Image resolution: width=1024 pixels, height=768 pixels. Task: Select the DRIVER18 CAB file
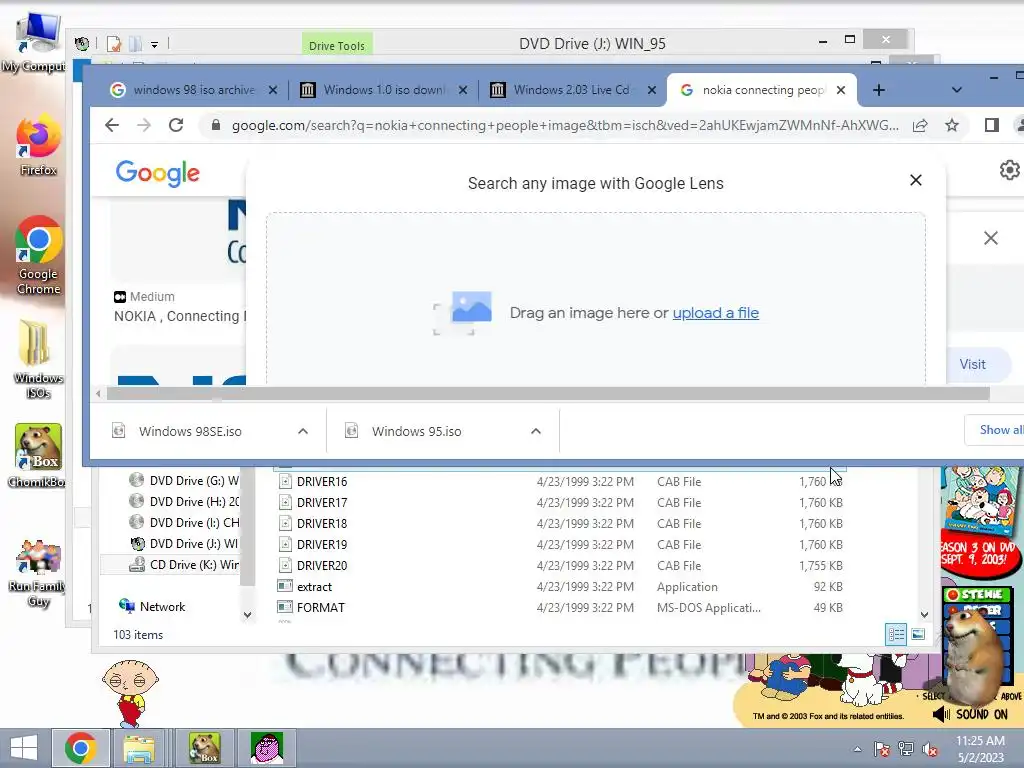coord(561,523)
